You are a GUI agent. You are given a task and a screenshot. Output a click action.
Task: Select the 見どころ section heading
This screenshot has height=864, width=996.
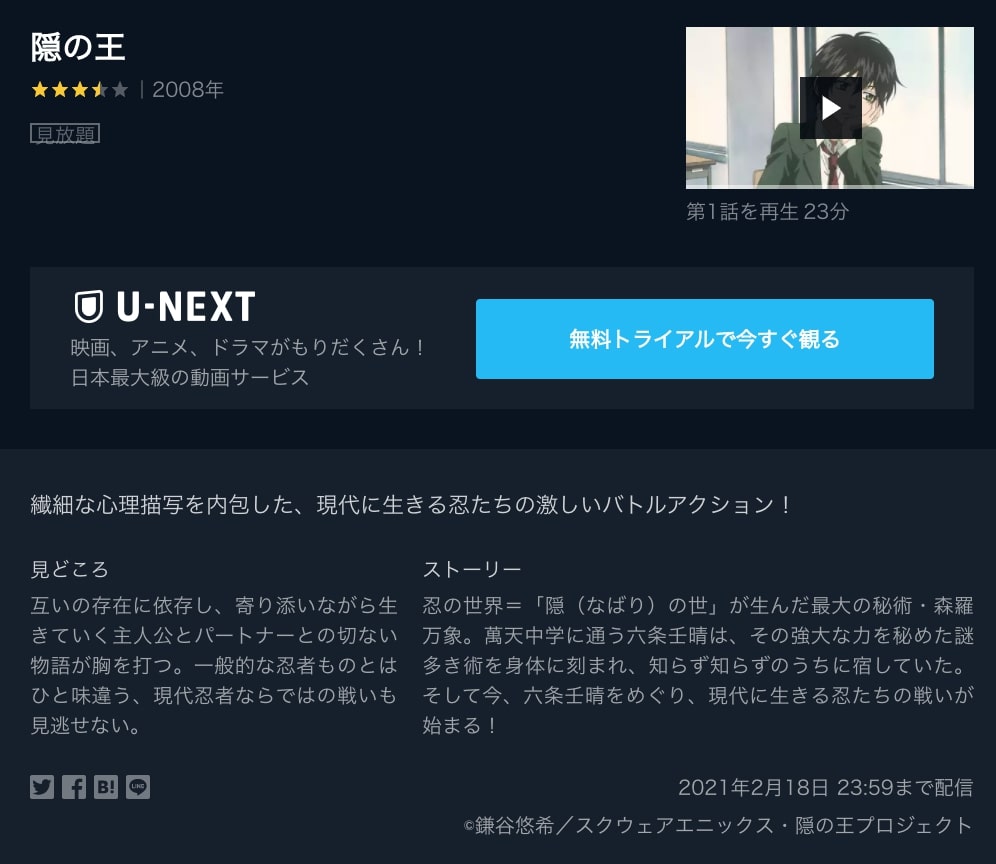coord(70,569)
